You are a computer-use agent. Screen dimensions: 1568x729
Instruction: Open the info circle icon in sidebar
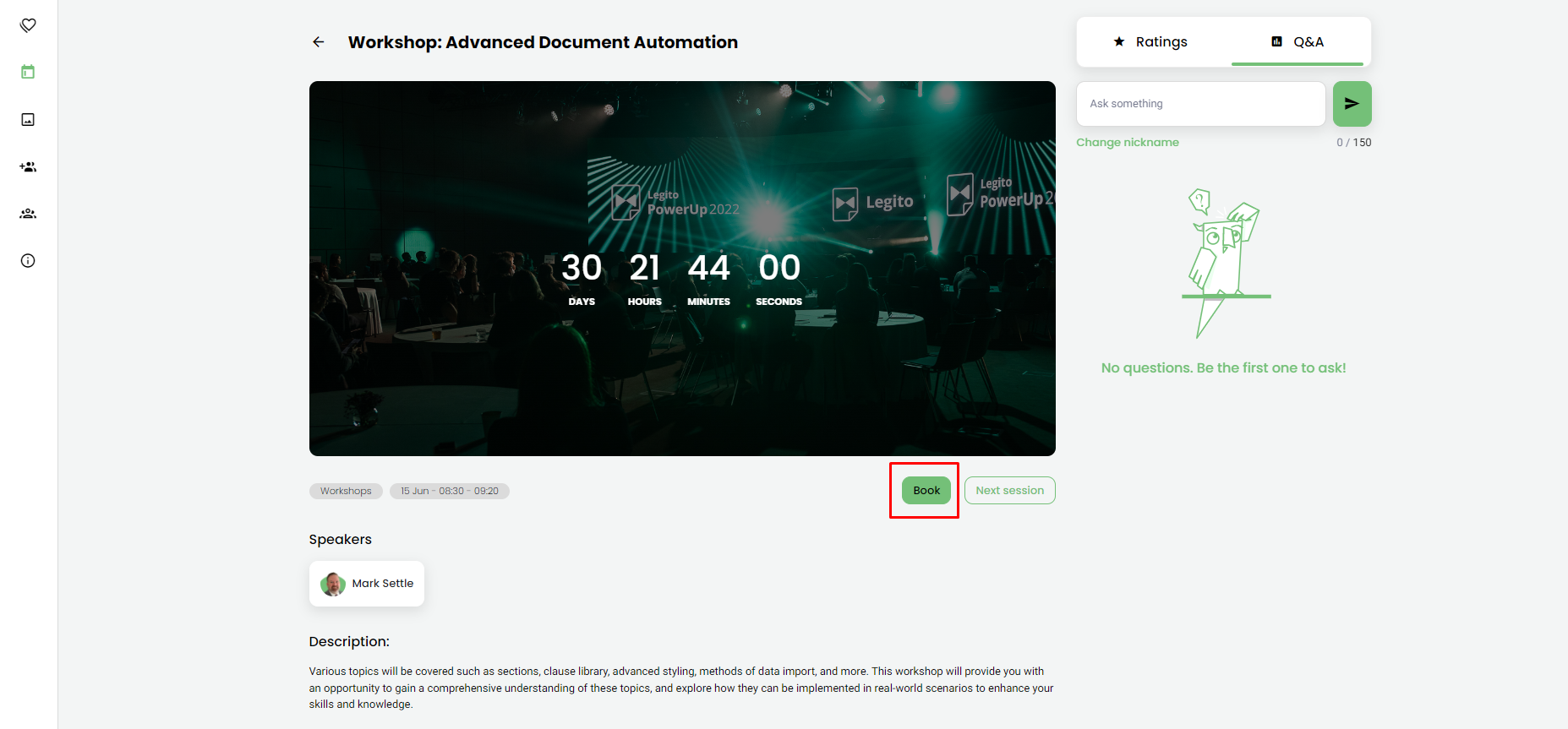pos(28,260)
